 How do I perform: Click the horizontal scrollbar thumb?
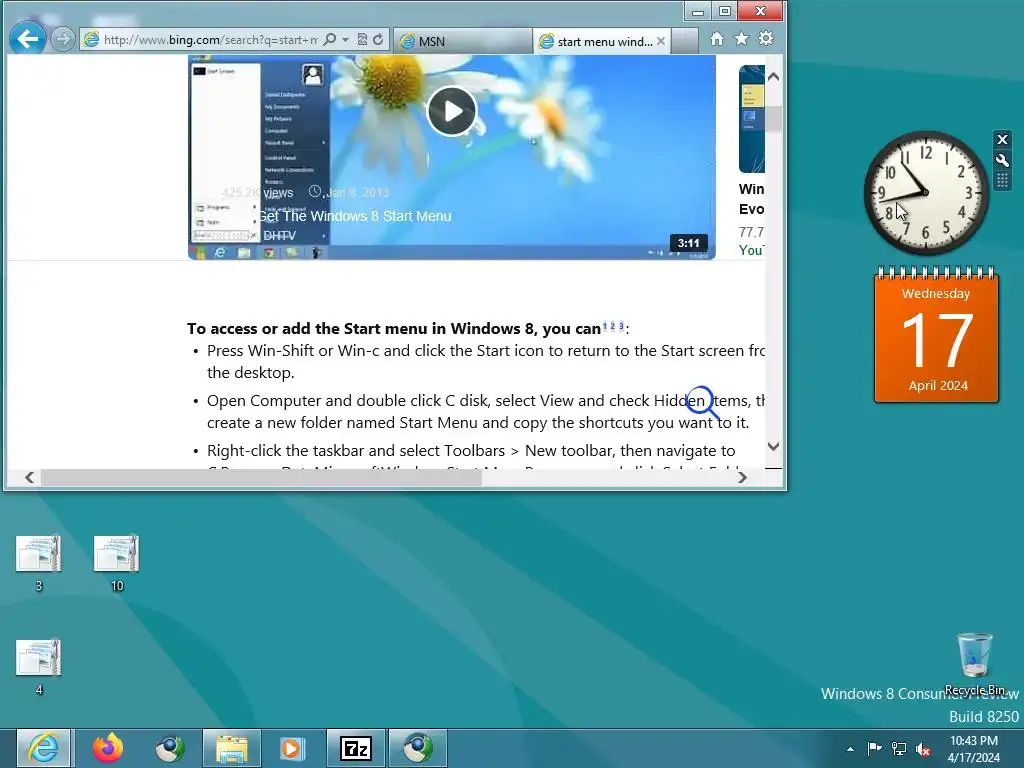point(261,477)
